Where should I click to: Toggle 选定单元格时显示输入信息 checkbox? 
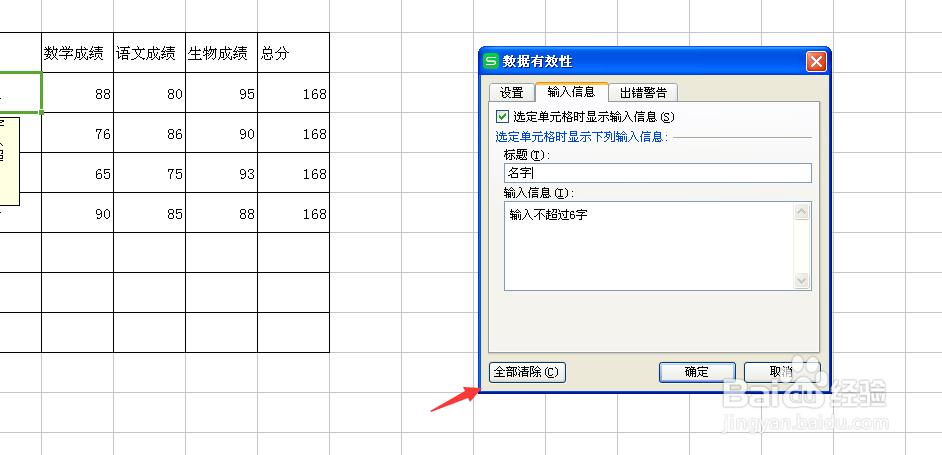tap(502, 117)
